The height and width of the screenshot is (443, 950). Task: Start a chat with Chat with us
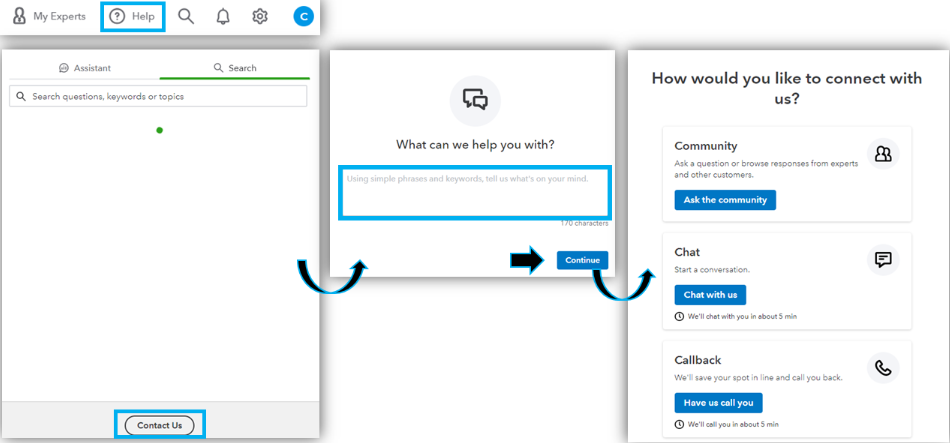click(x=710, y=295)
